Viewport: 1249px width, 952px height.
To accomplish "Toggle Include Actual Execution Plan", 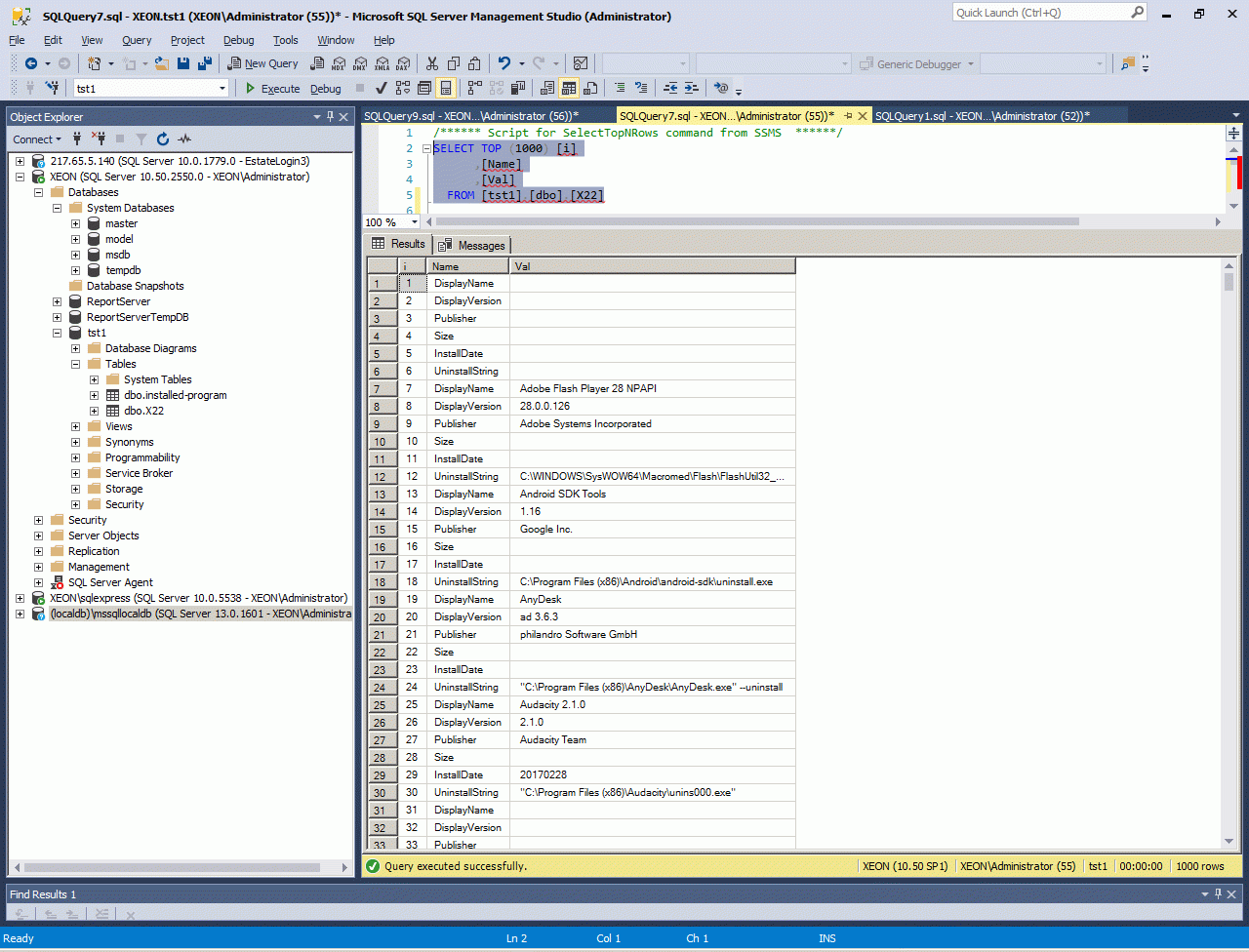I will pos(475,88).
